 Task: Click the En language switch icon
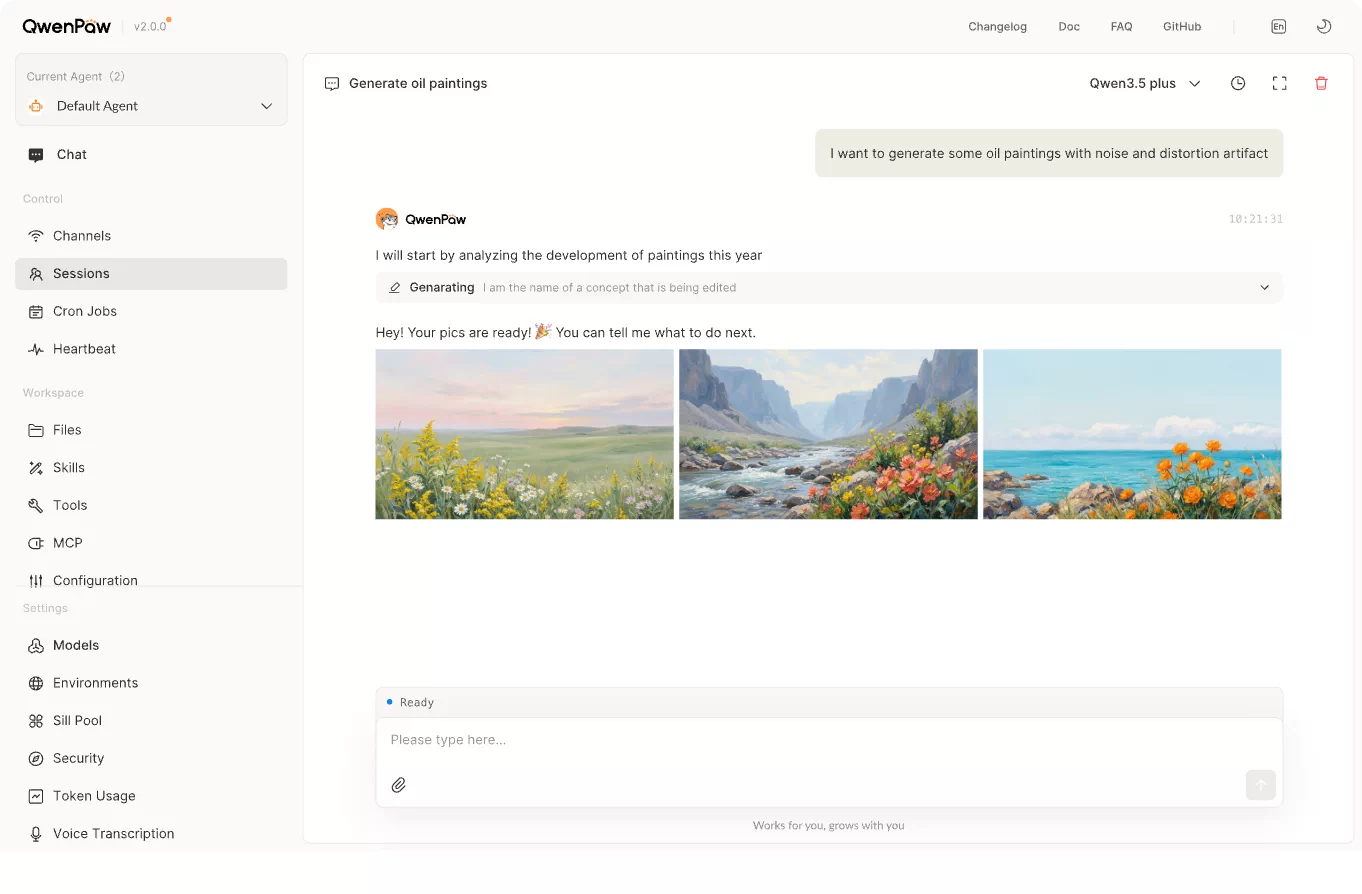[x=1278, y=27]
